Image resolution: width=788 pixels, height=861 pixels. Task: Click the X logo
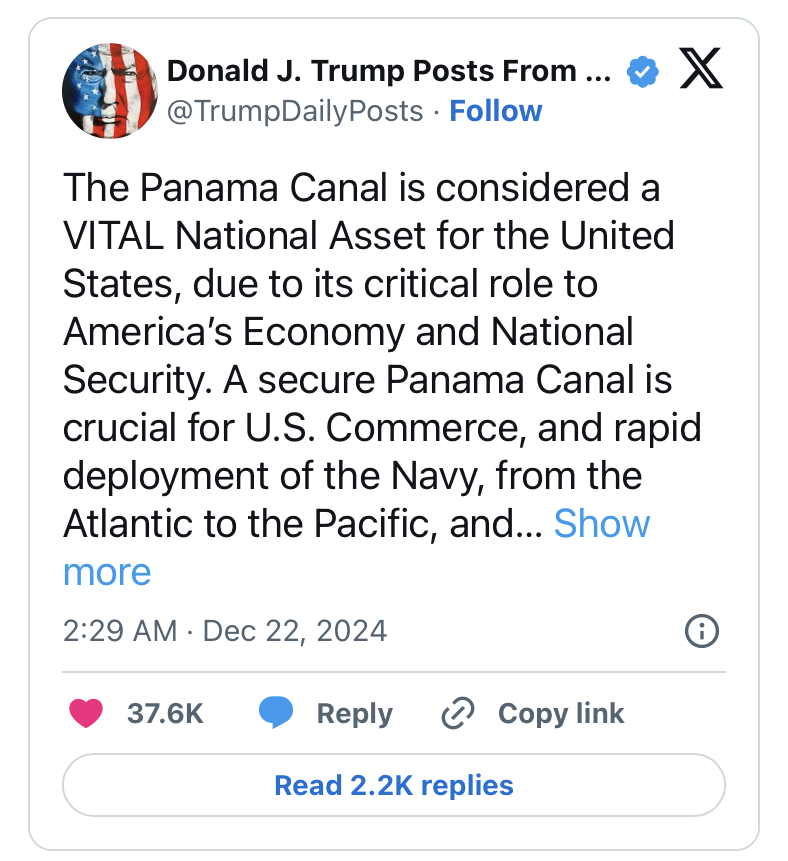(701, 71)
